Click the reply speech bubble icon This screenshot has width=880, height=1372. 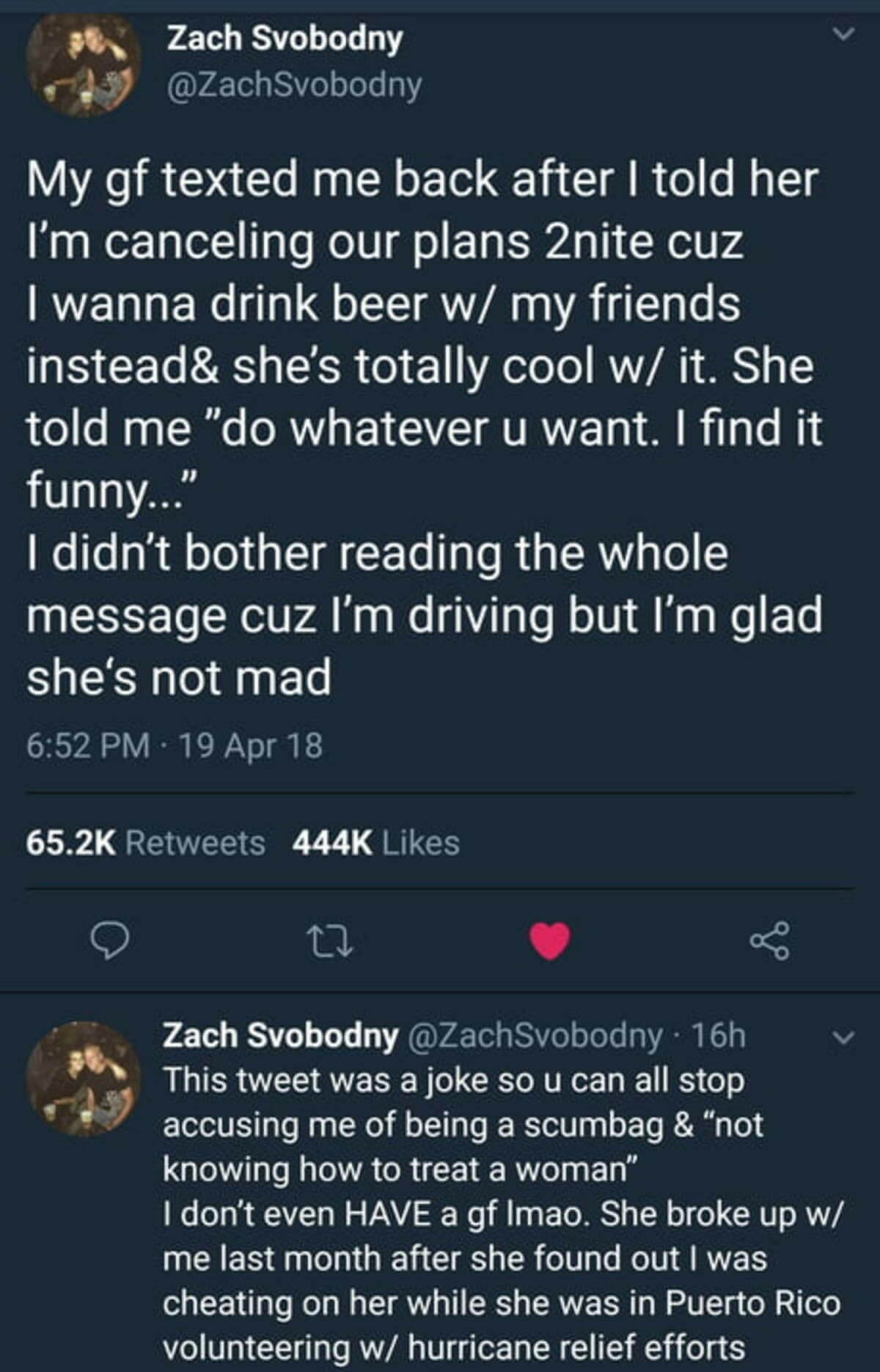pyautogui.click(x=110, y=941)
